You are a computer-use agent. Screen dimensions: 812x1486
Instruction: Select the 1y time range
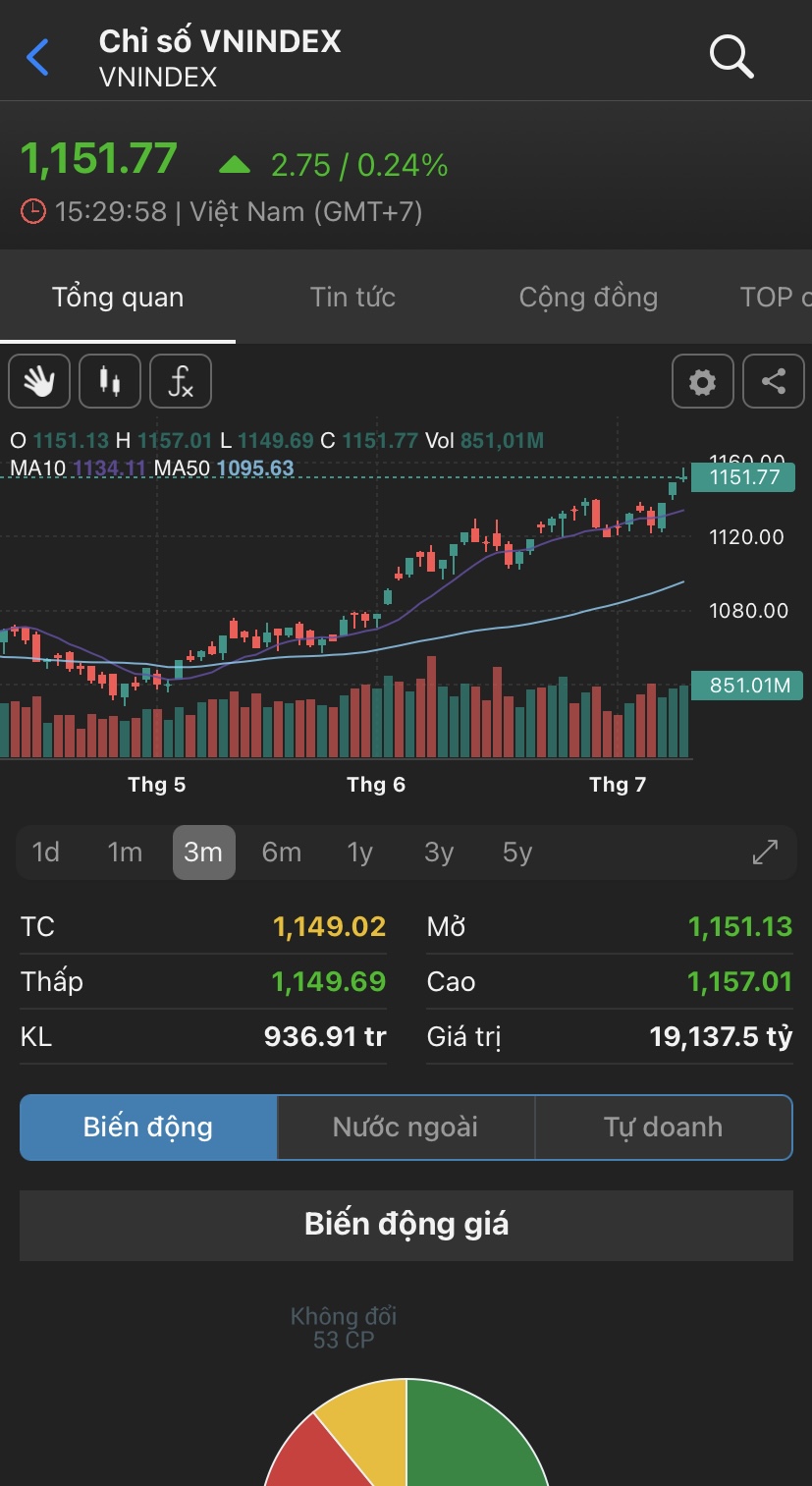(x=360, y=853)
